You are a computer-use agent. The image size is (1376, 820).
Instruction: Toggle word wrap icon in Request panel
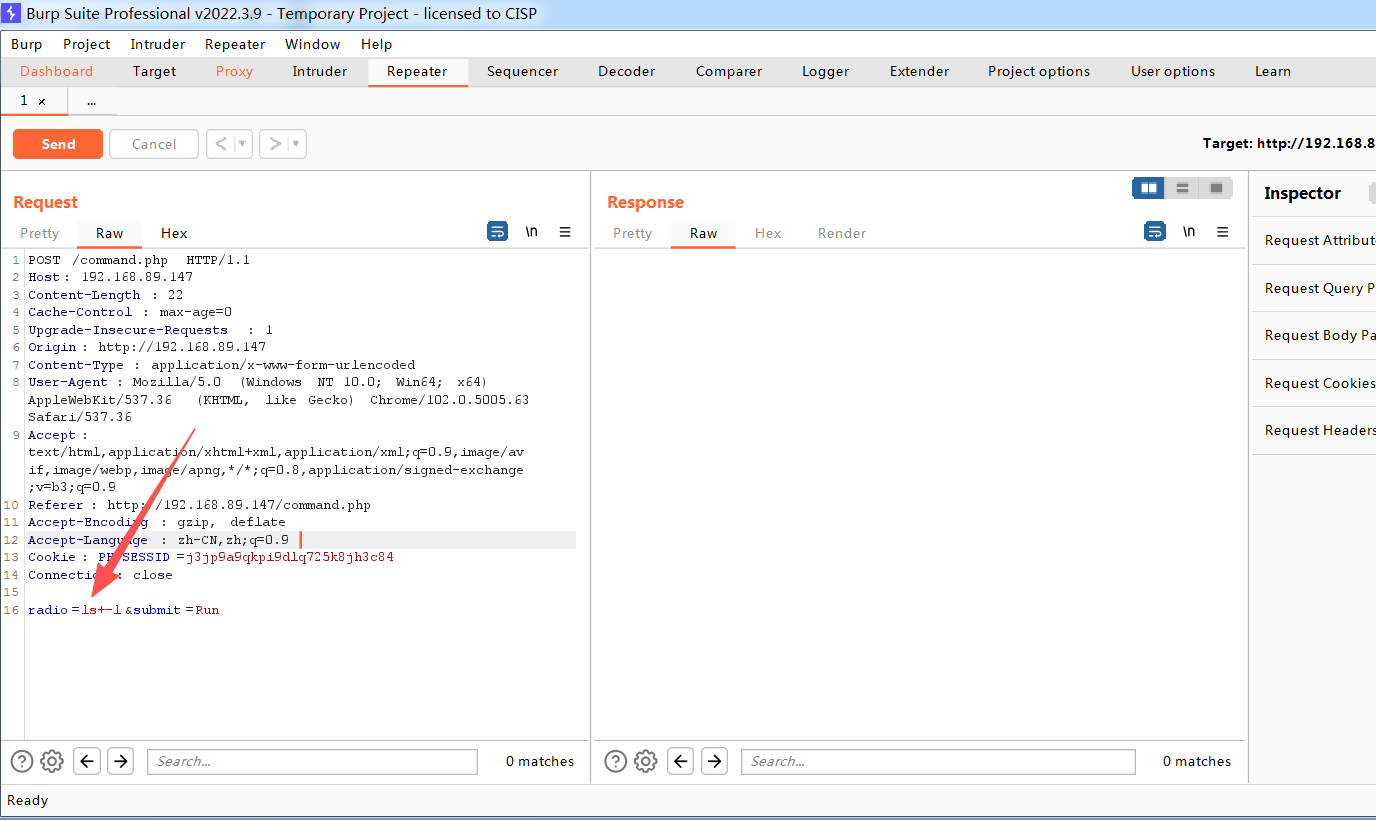tap(497, 232)
